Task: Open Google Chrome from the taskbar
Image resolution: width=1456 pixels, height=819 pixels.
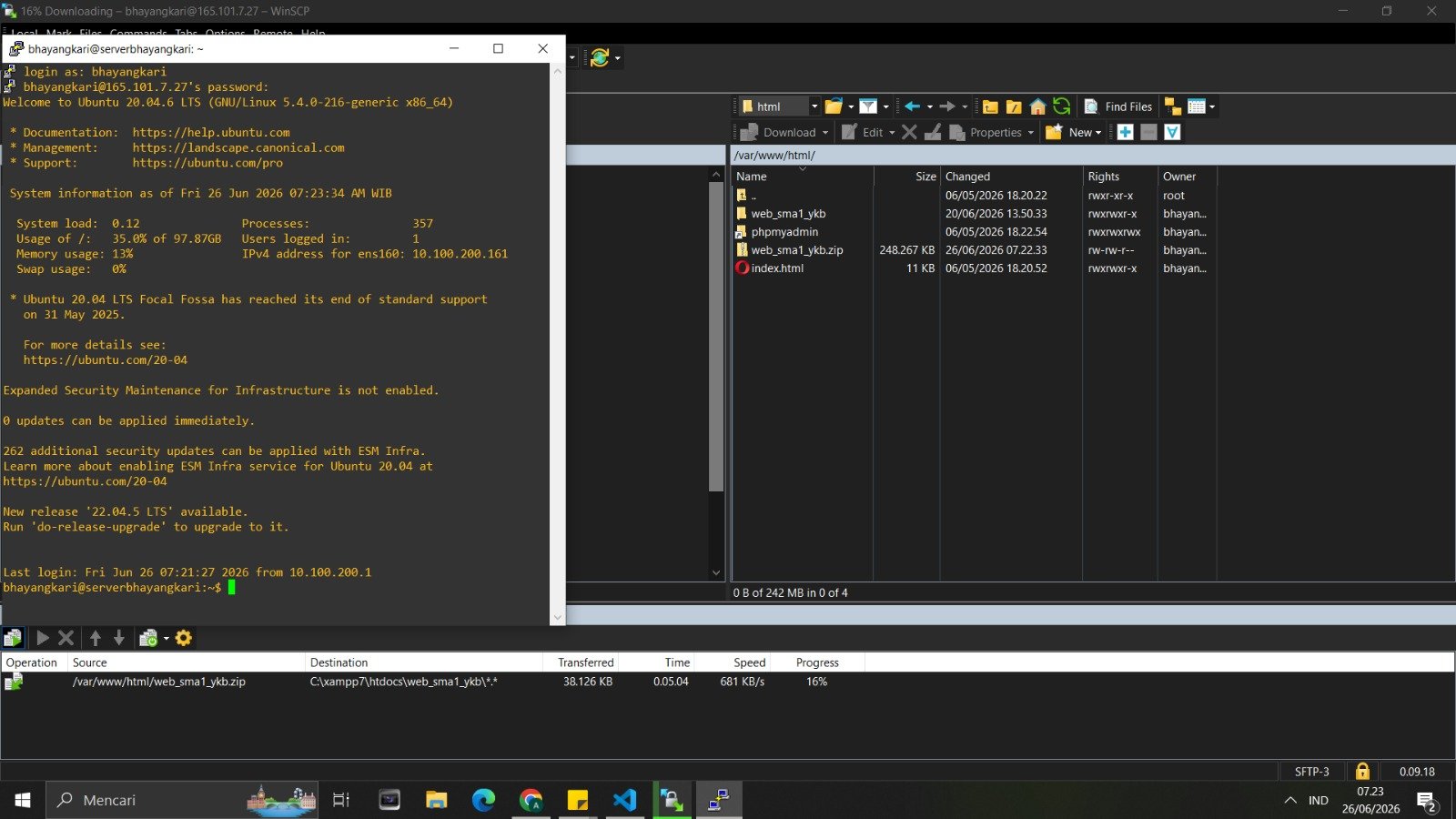Action: tap(531, 800)
